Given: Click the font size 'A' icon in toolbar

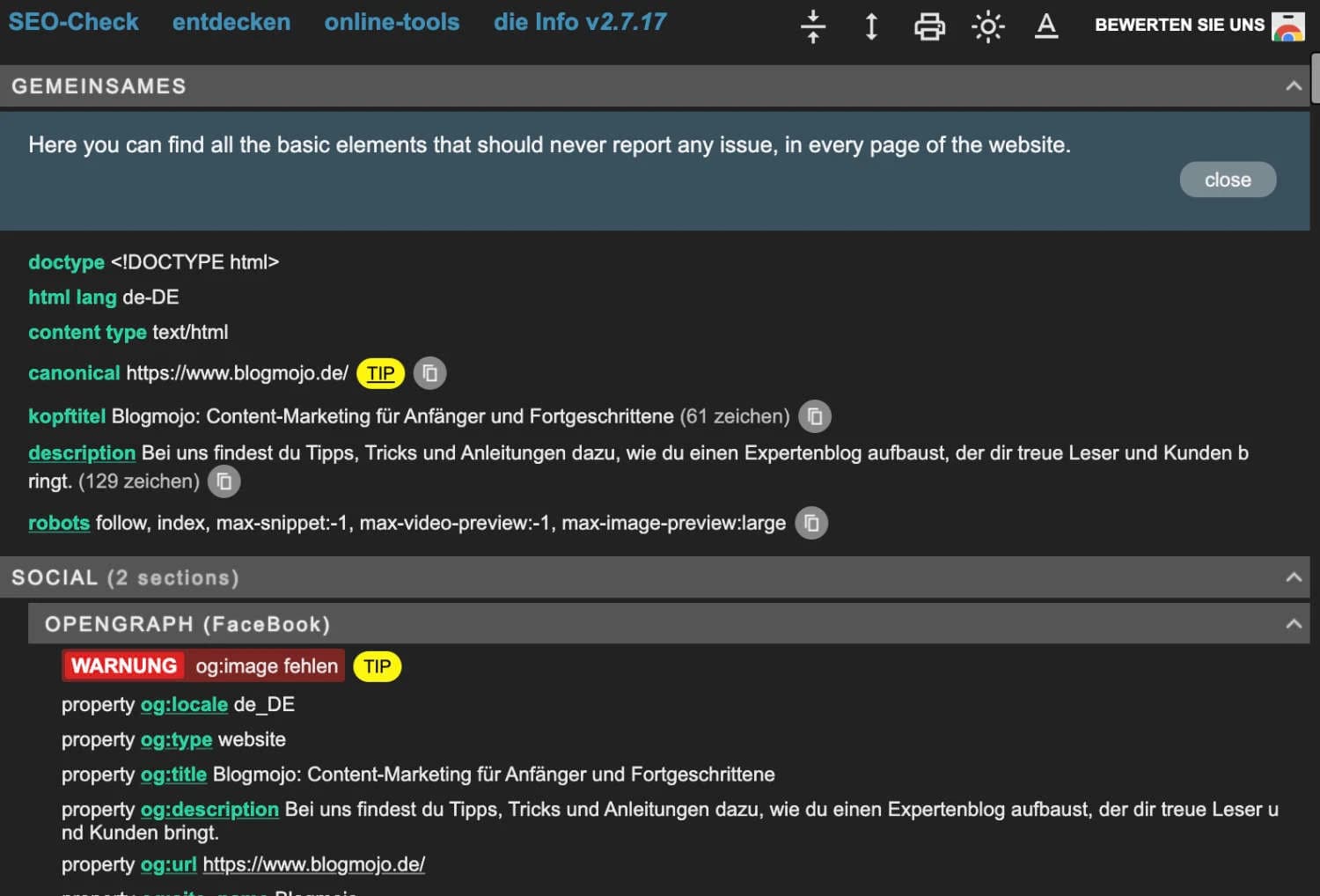Looking at the screenshot, I should [1046, 26].
